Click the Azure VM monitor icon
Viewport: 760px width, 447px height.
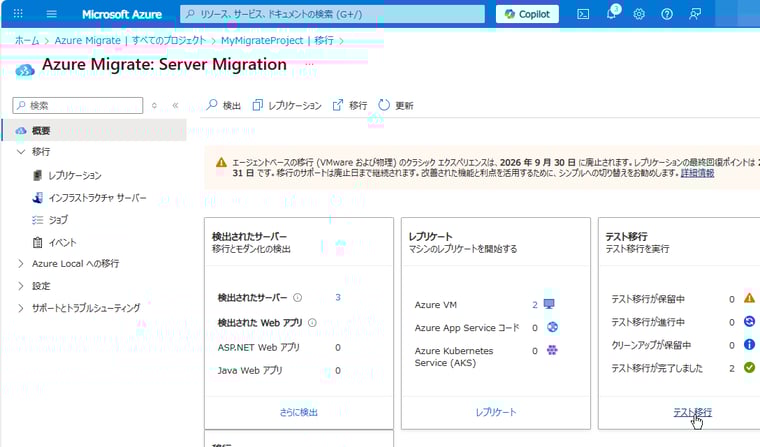(549, 304)
